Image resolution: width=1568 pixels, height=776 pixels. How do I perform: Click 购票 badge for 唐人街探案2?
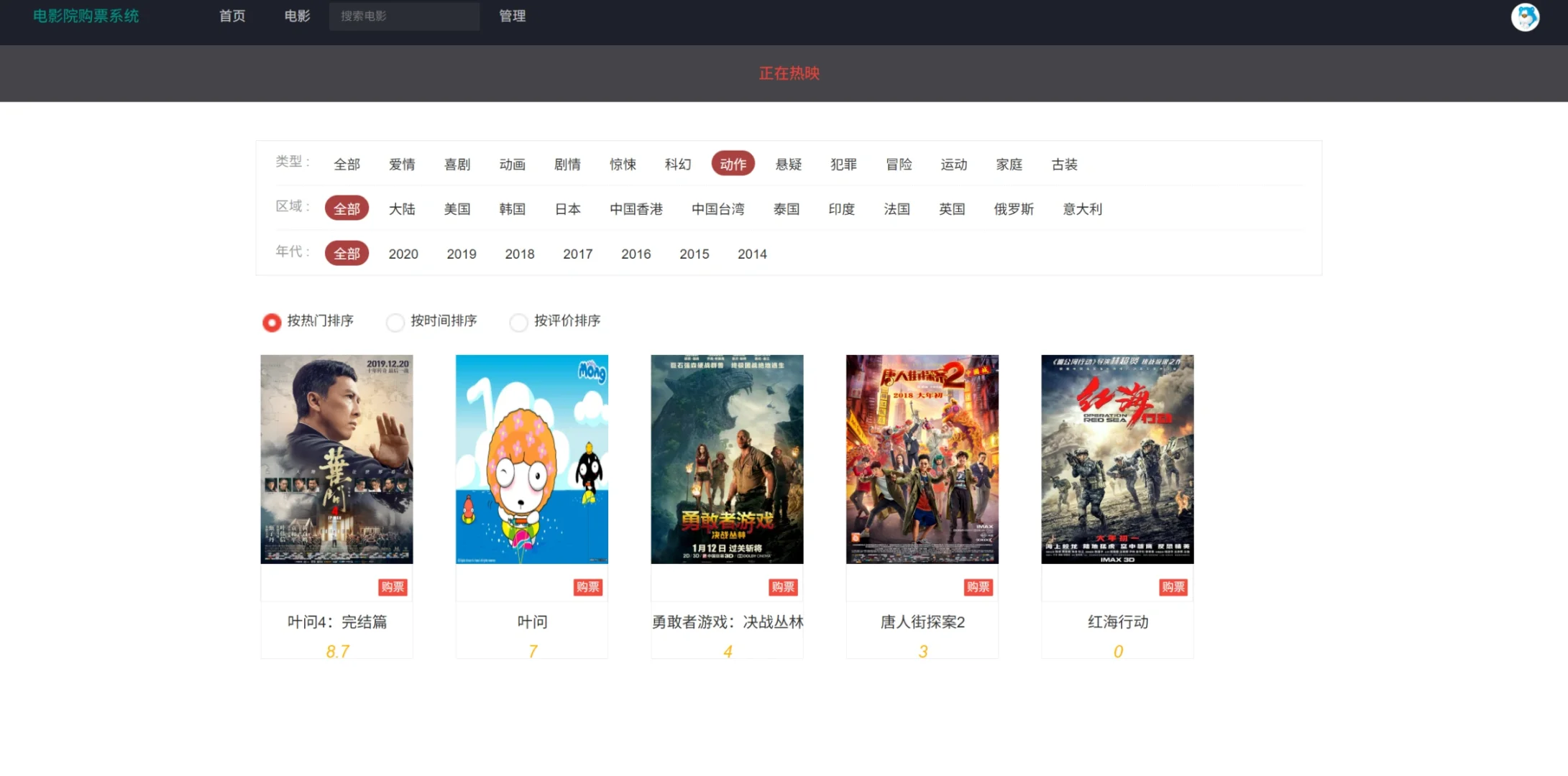[x=978, y=587]
